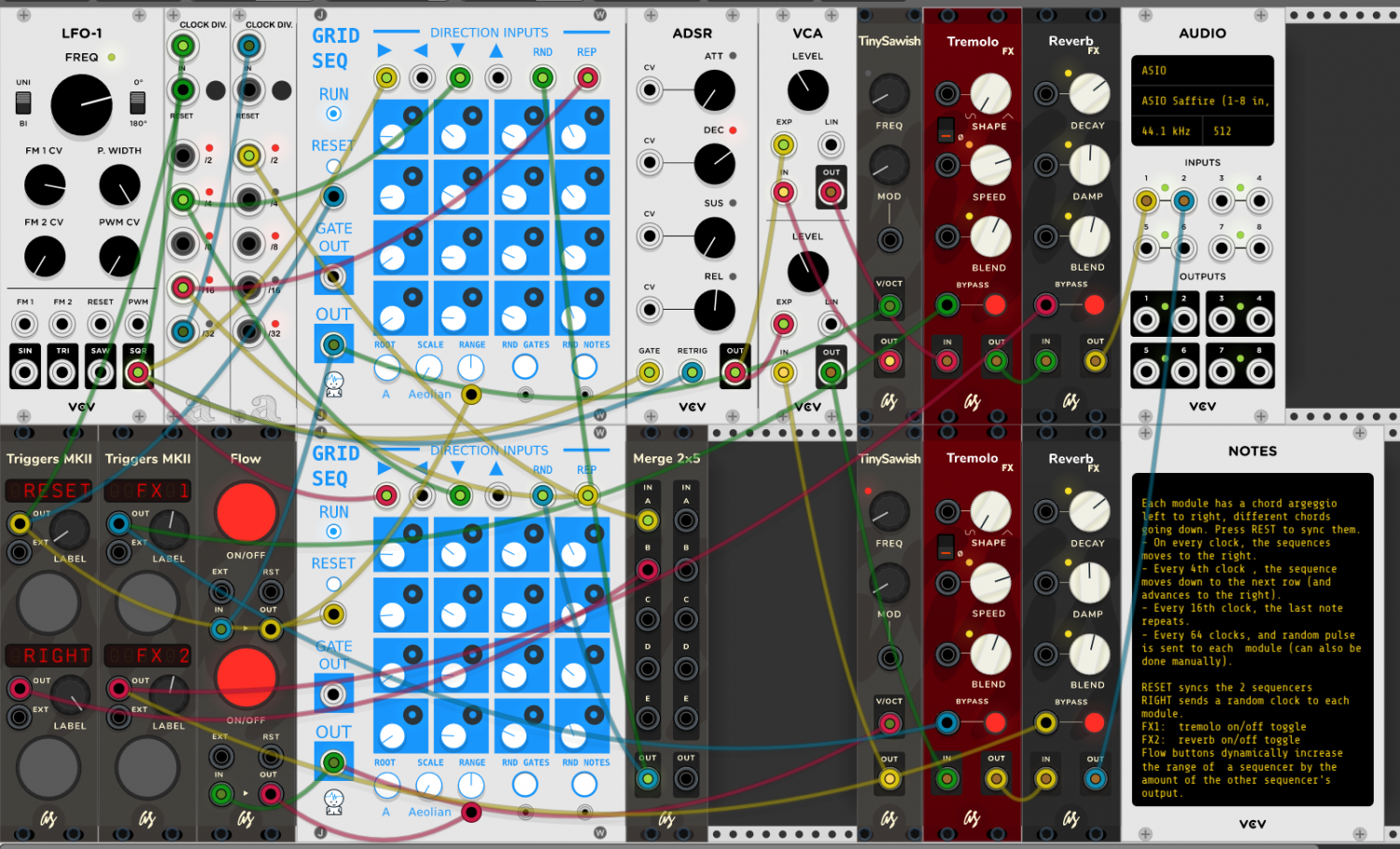Toggle the LFO-1 UNI/BI switch
This screenshot has height=849, width=1400.
click(x=23, y=103)
